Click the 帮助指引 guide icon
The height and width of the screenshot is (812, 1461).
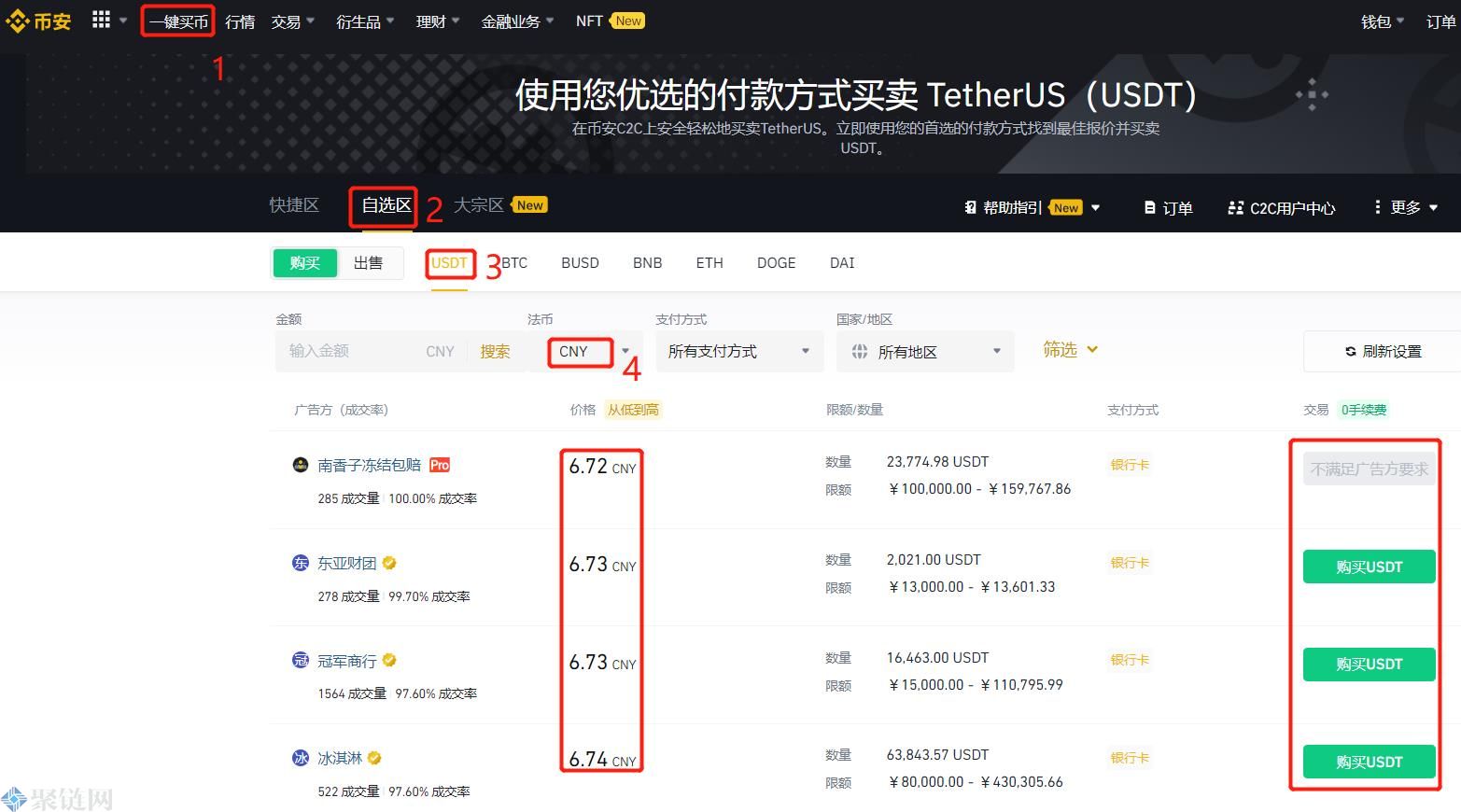tap(971, 207)
